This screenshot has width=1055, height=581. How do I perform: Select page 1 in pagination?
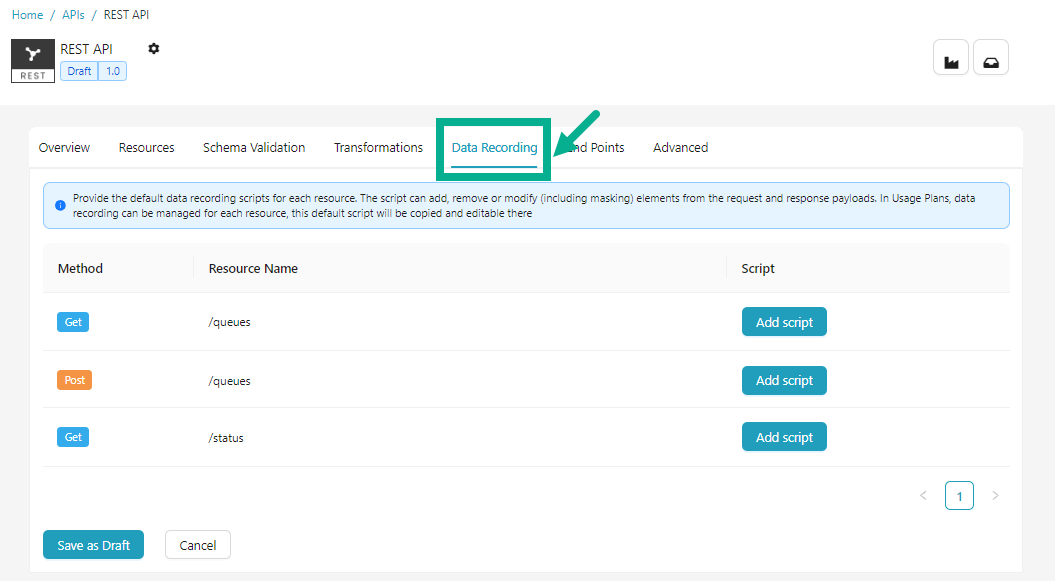(959, 496)
